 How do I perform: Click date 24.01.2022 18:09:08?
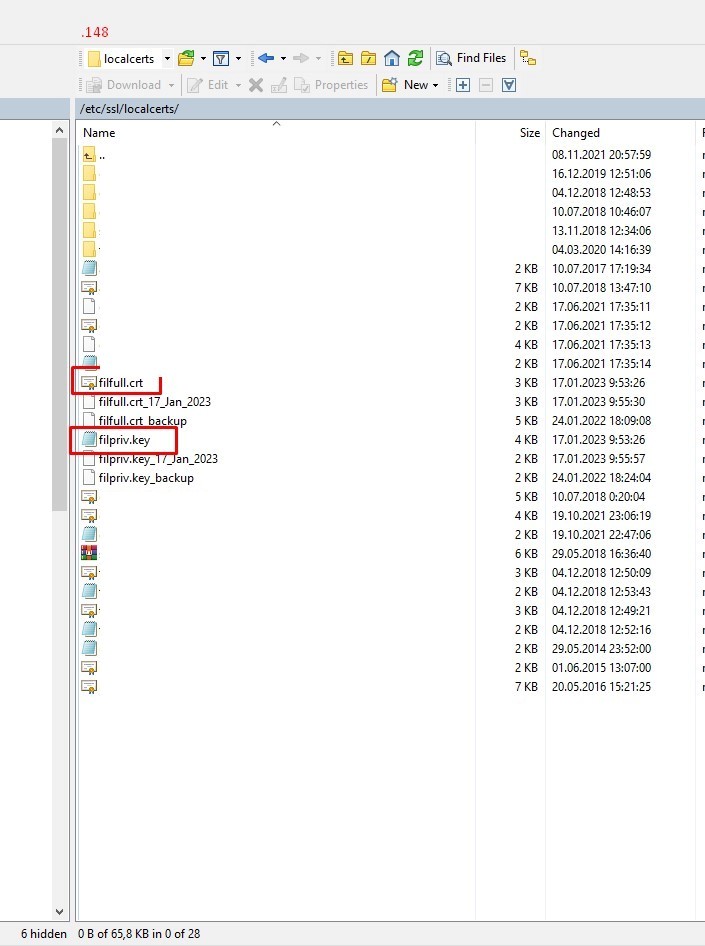pyautogui.click(x=601, y=421)
